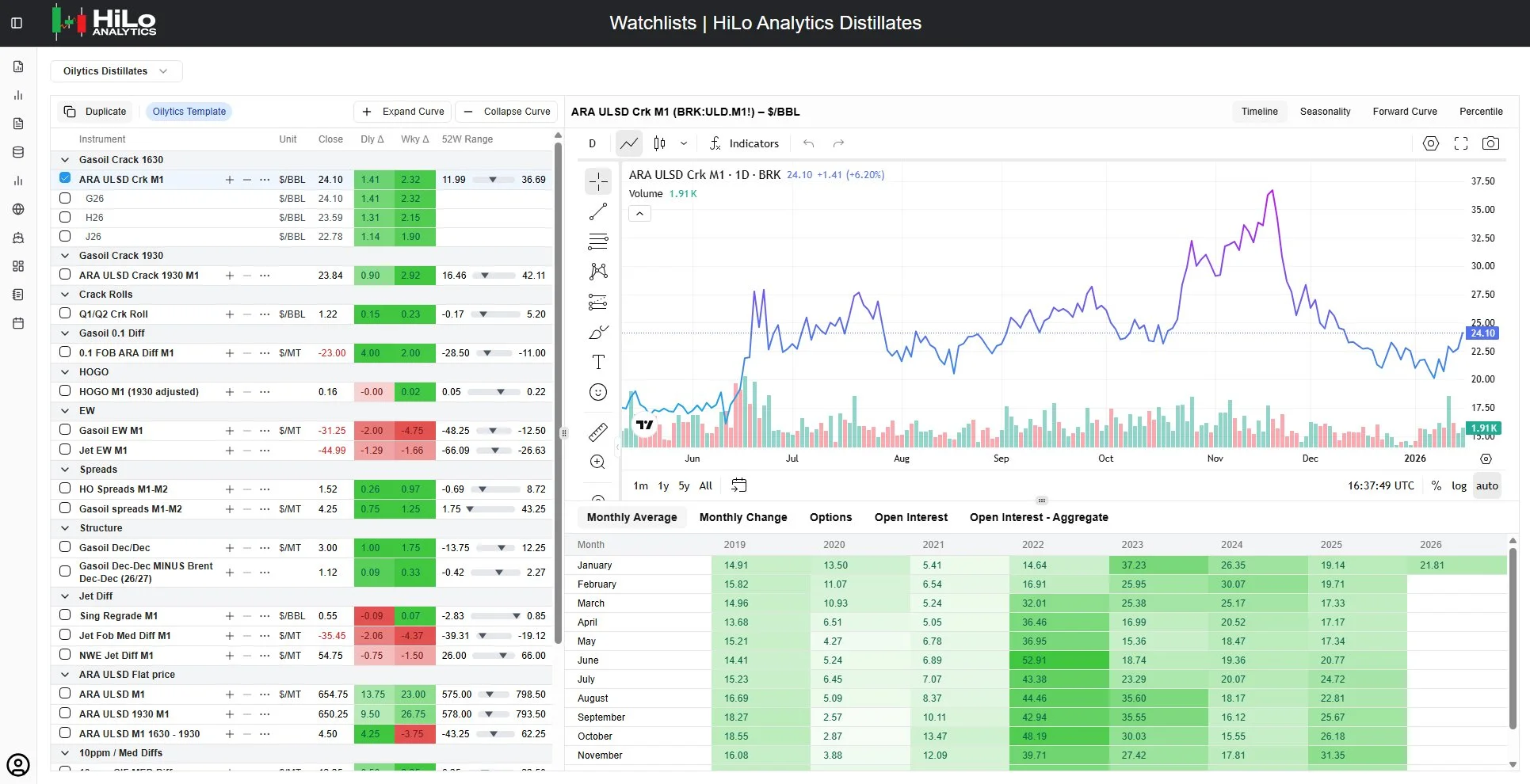Click the Duplicate button
1530x784 pixels.
pos(96,112)
